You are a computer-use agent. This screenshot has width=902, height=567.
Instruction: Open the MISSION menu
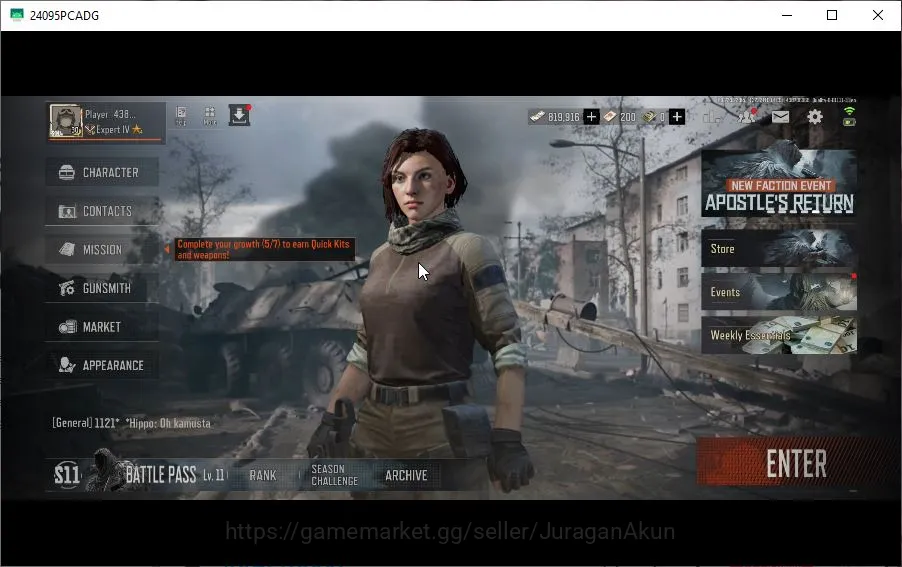(x=102, y=250)
